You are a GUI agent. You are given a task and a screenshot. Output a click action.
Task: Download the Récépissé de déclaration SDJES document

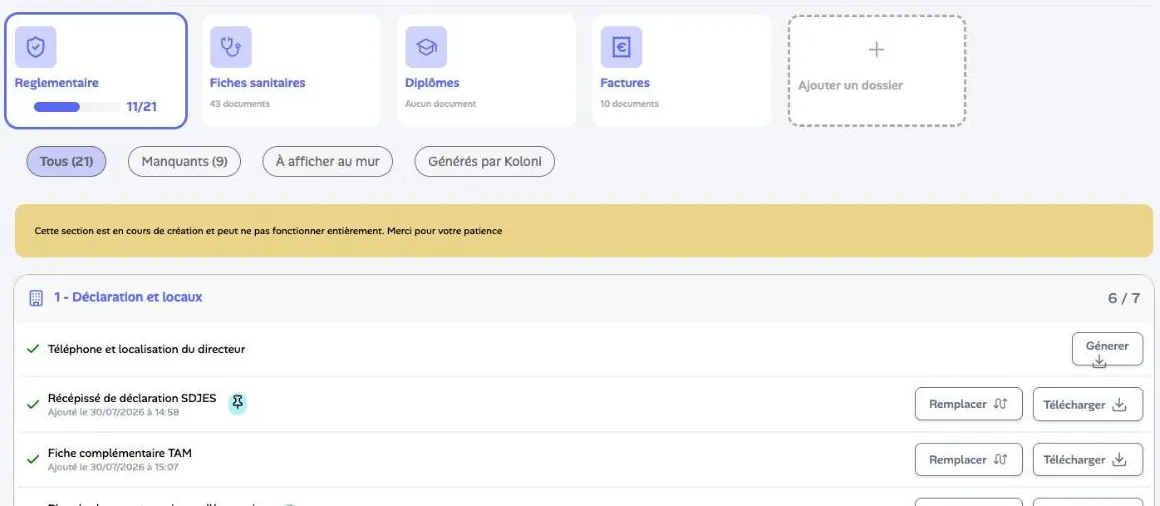click(1088, 404)
